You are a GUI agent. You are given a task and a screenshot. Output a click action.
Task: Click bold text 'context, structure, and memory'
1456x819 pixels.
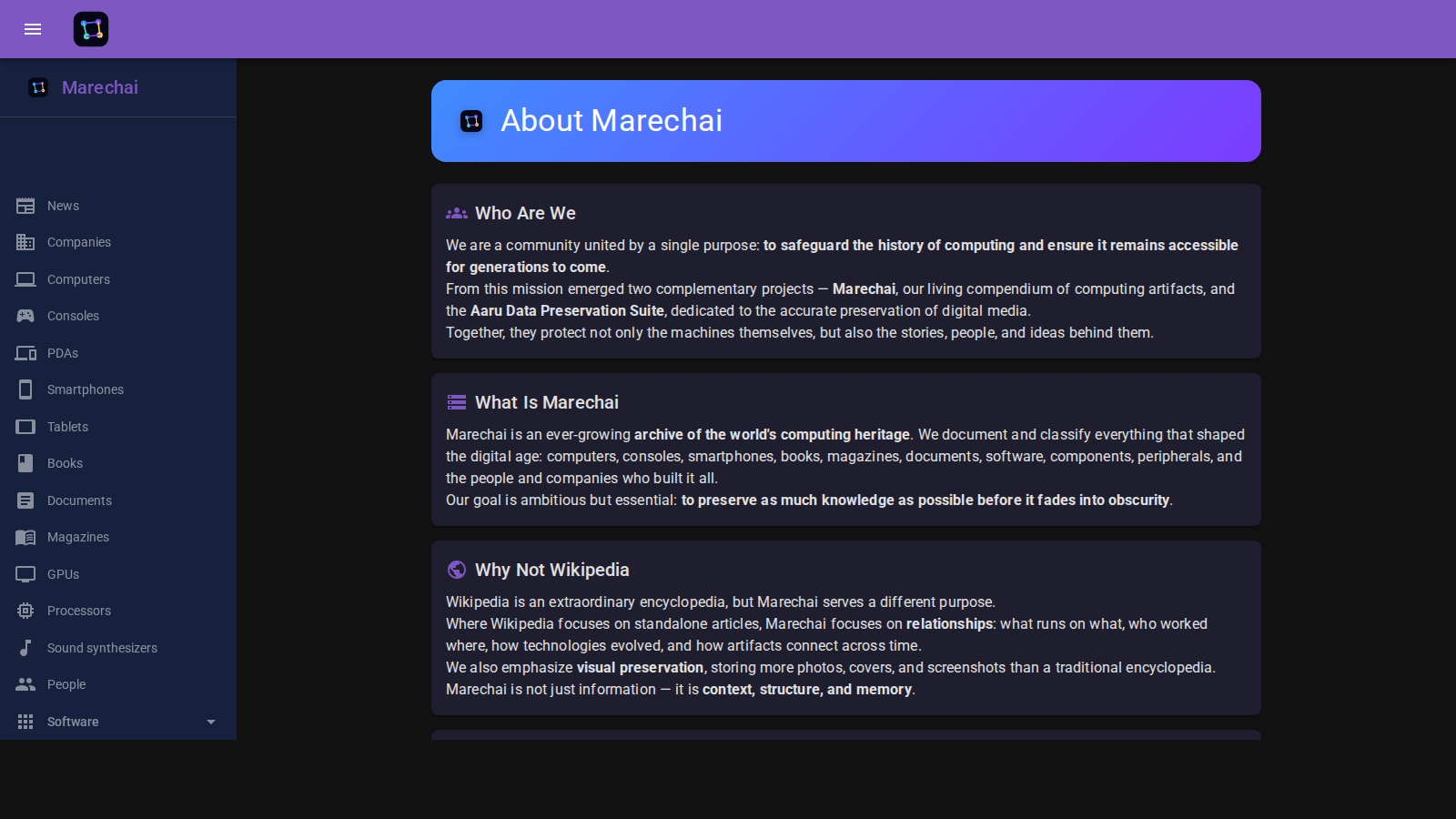(807, 689)
